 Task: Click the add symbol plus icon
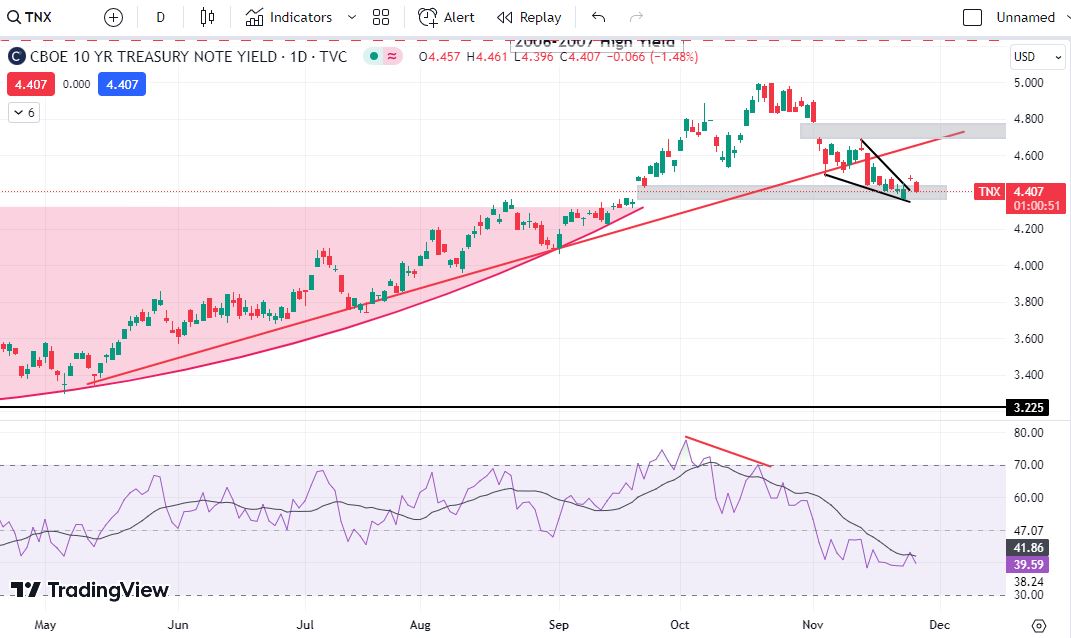click(113, 17)
